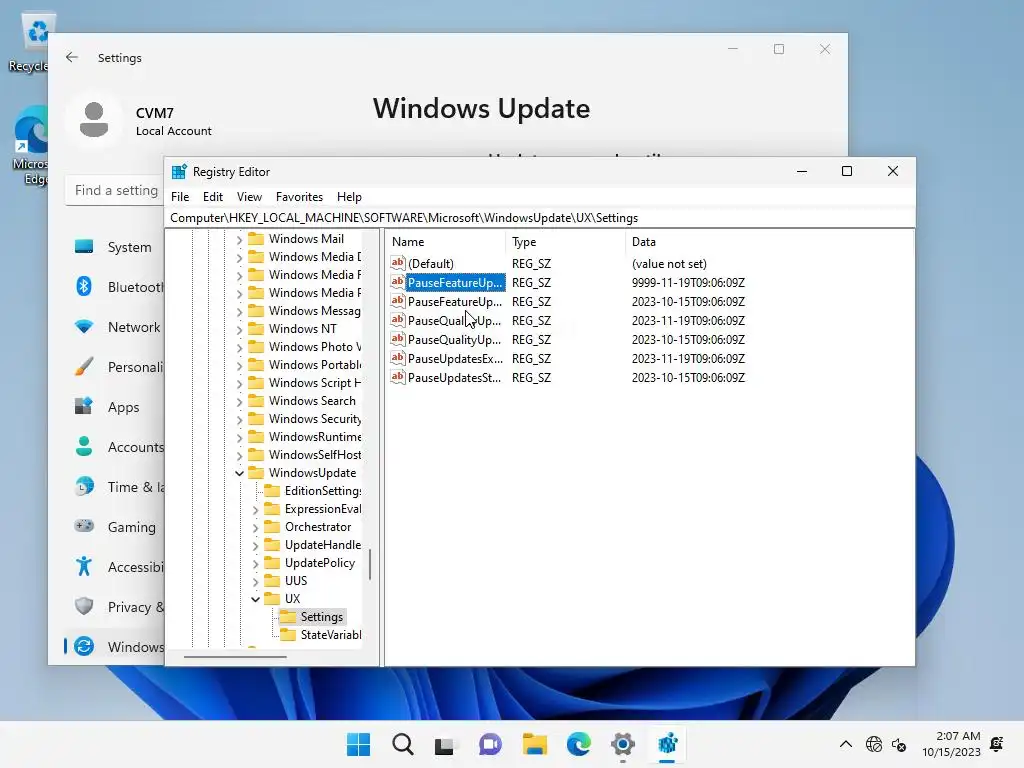Click the CVM7 account avatar
Viewport: 1024px width, 768px height.
[94, 120]
